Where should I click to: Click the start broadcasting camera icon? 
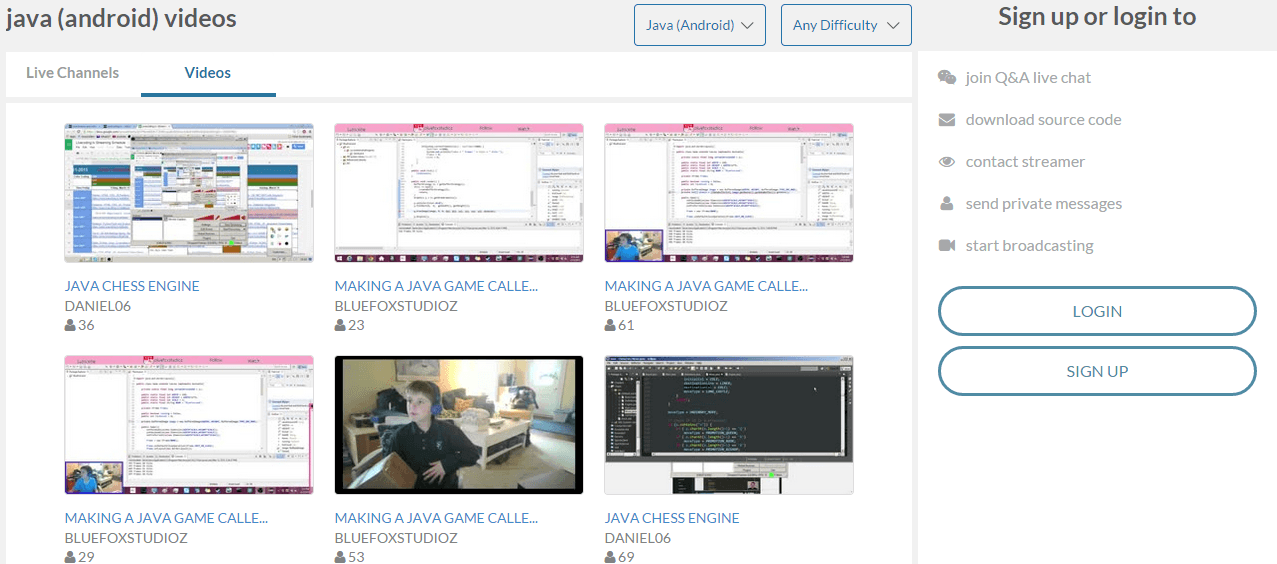coord(947,246)
